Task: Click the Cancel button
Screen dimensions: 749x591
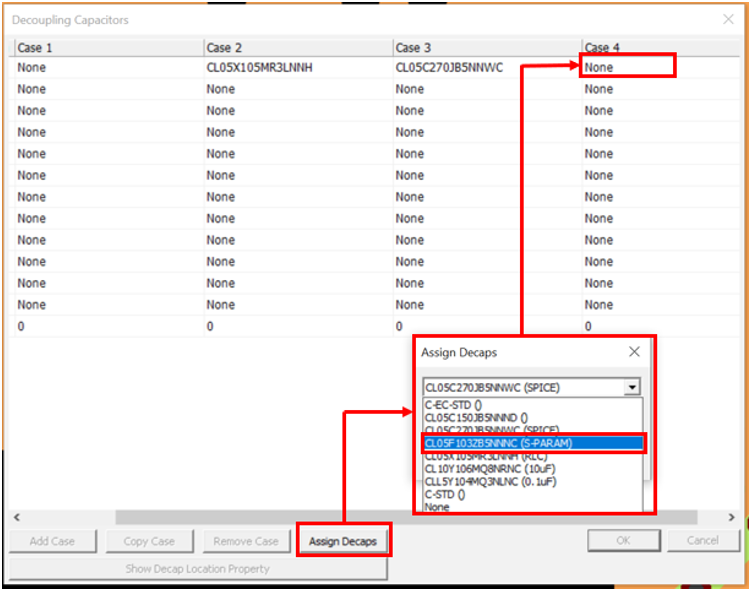Action: (x=704, y=541)
